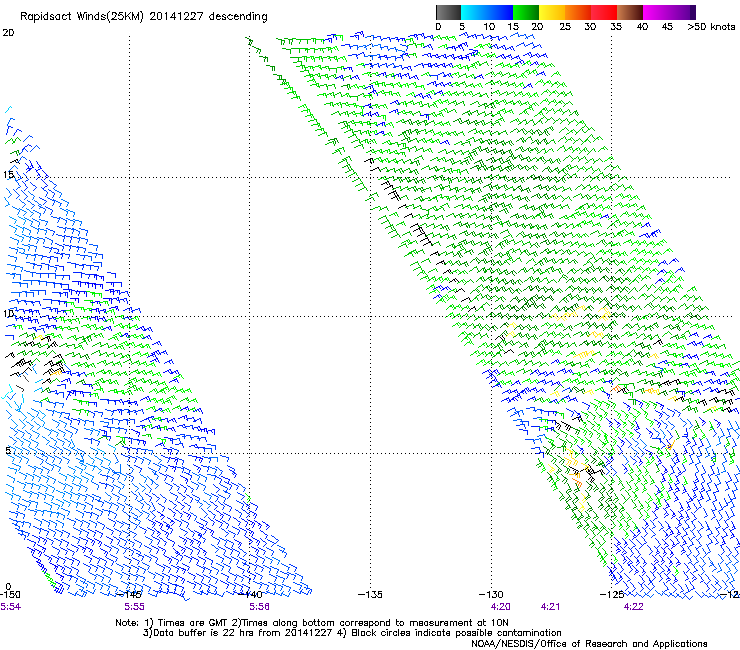Click the purple time label '5:56'
The height and width of the screenshot is (650, 740).
260,607
